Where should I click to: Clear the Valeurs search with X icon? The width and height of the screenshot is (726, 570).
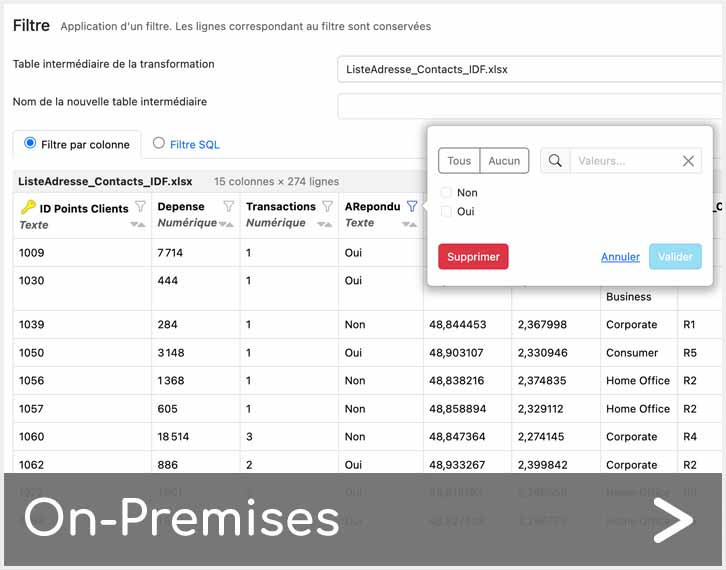tap(688, 161)
